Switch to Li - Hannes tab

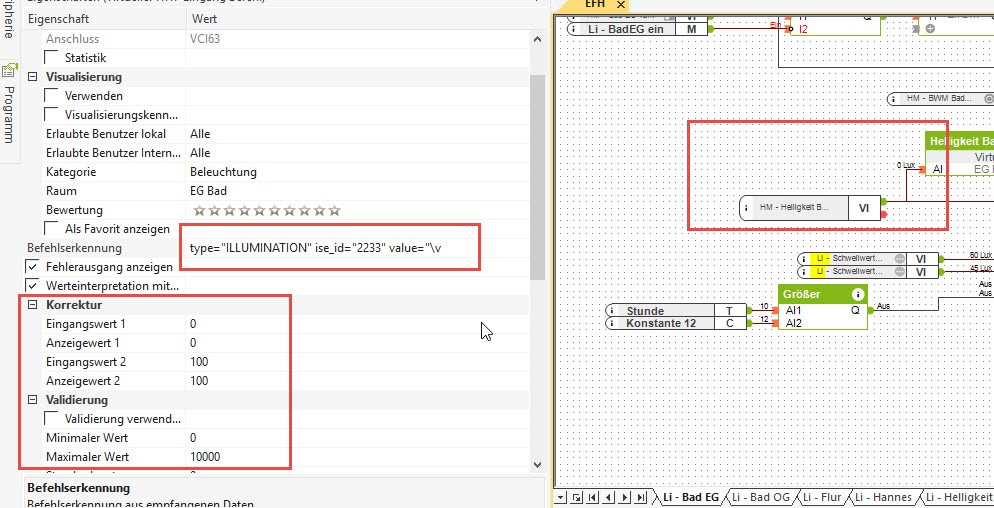(882, 497)
